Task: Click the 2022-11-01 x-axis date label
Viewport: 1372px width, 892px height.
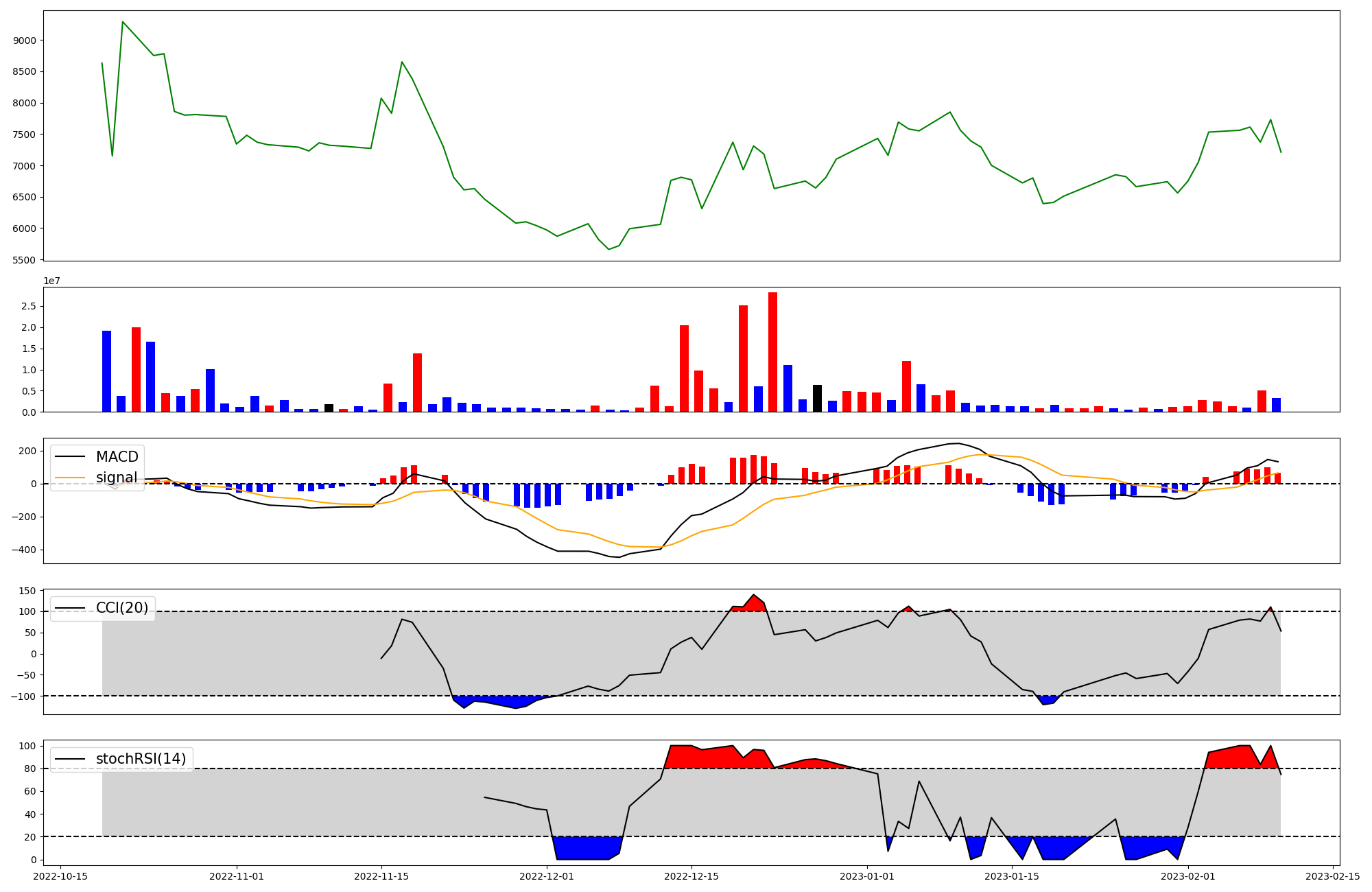Action: coord(237,876)
